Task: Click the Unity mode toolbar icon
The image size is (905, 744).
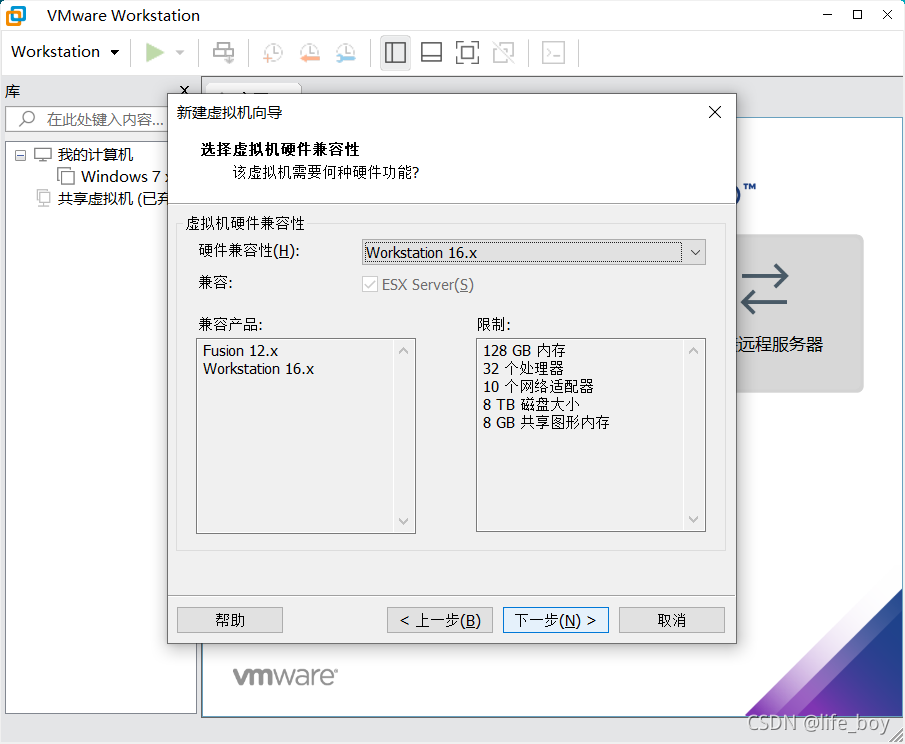Action: pos(503,53)
